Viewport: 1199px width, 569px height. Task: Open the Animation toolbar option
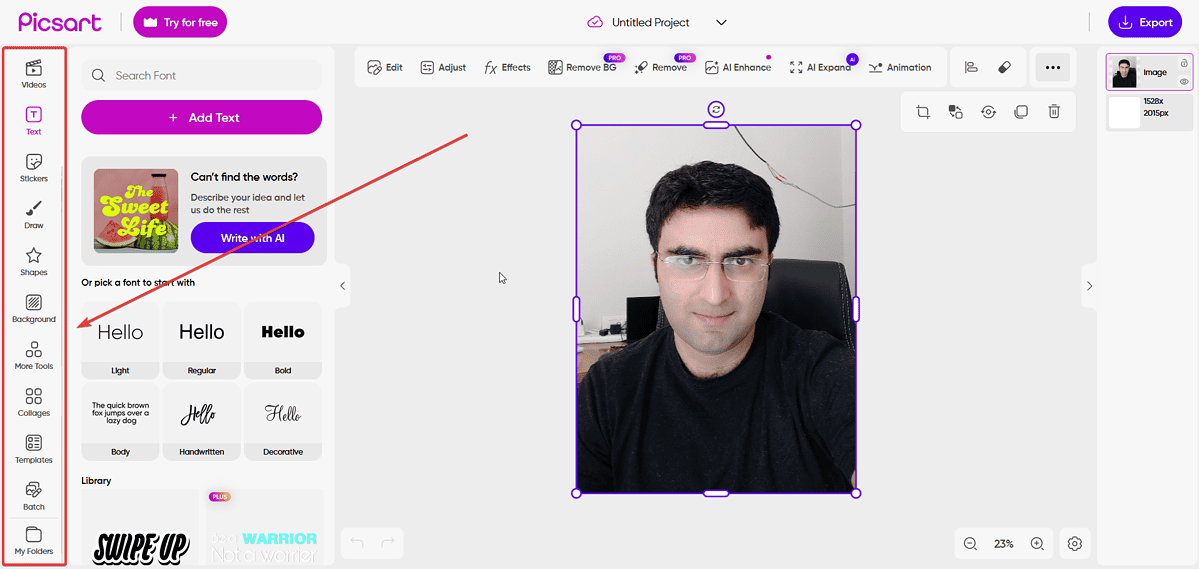click(x=900, y=67)
